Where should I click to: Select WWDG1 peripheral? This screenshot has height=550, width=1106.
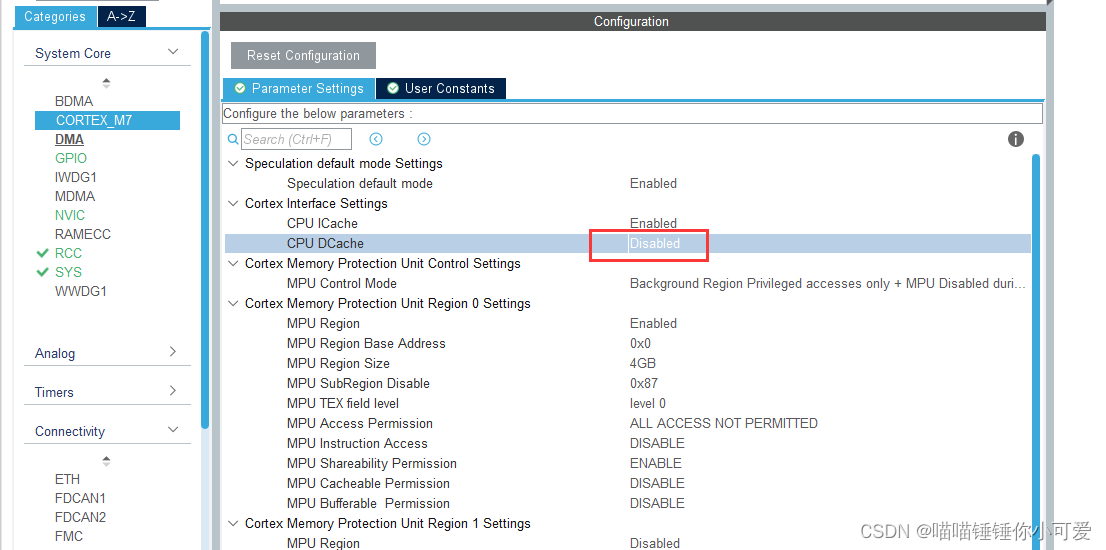[x=80, y=292]
